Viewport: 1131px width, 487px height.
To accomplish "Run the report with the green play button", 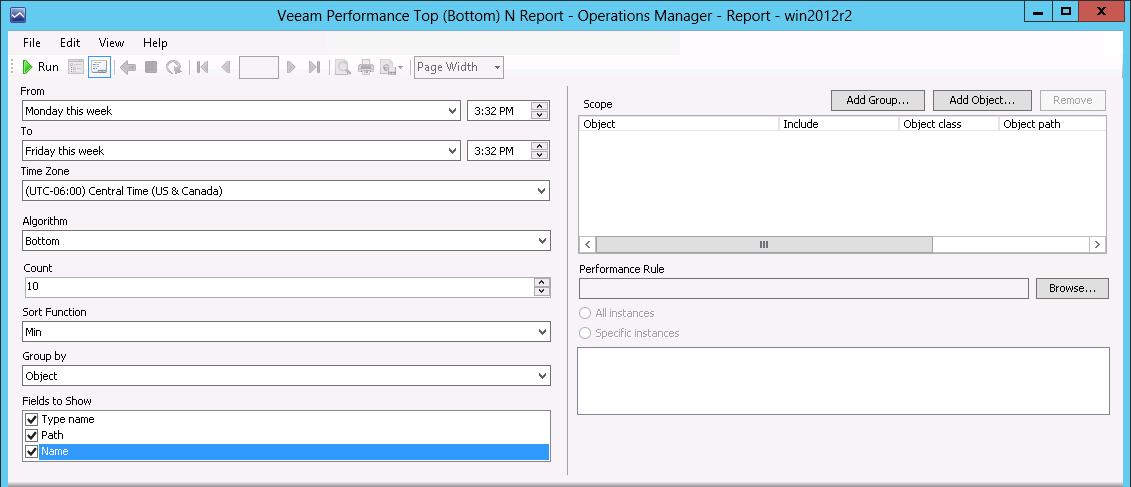I will [40, 67].
